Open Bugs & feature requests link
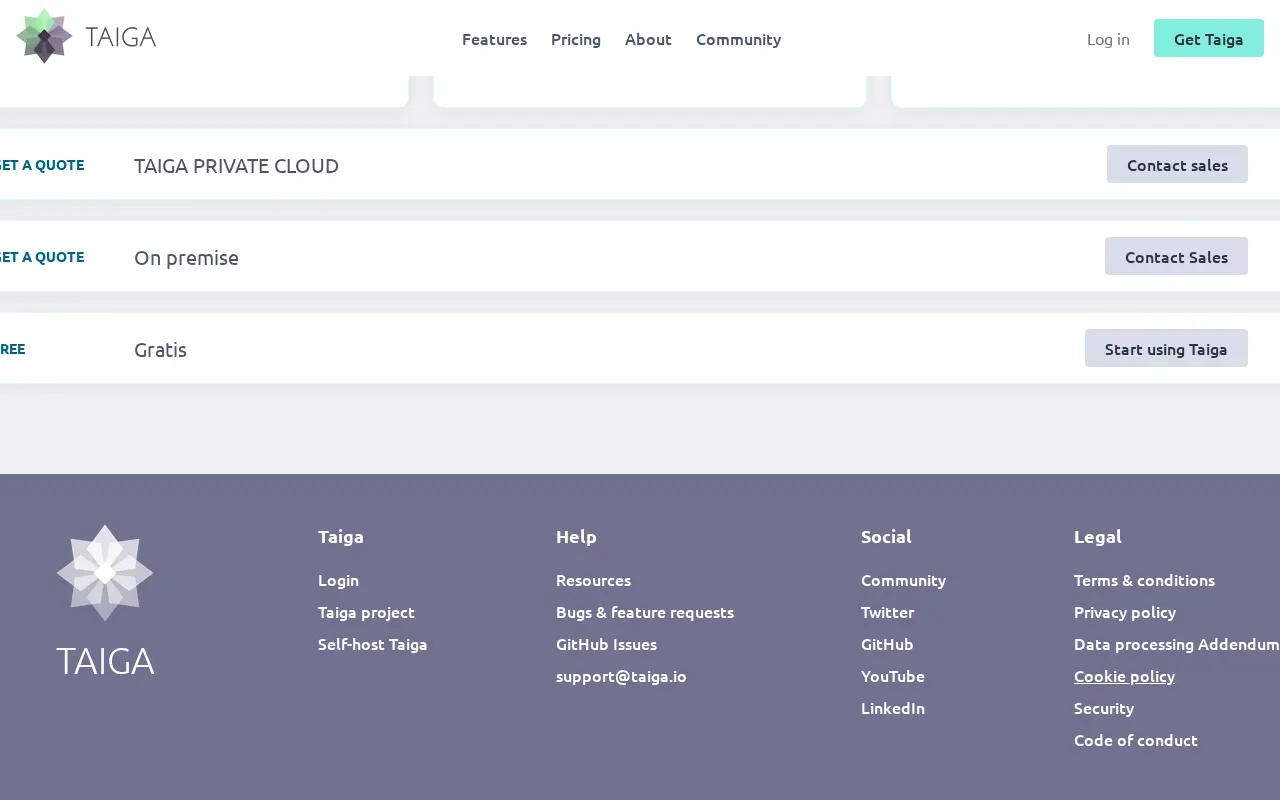The image size is (1280, 800). (x=645, y=612)
